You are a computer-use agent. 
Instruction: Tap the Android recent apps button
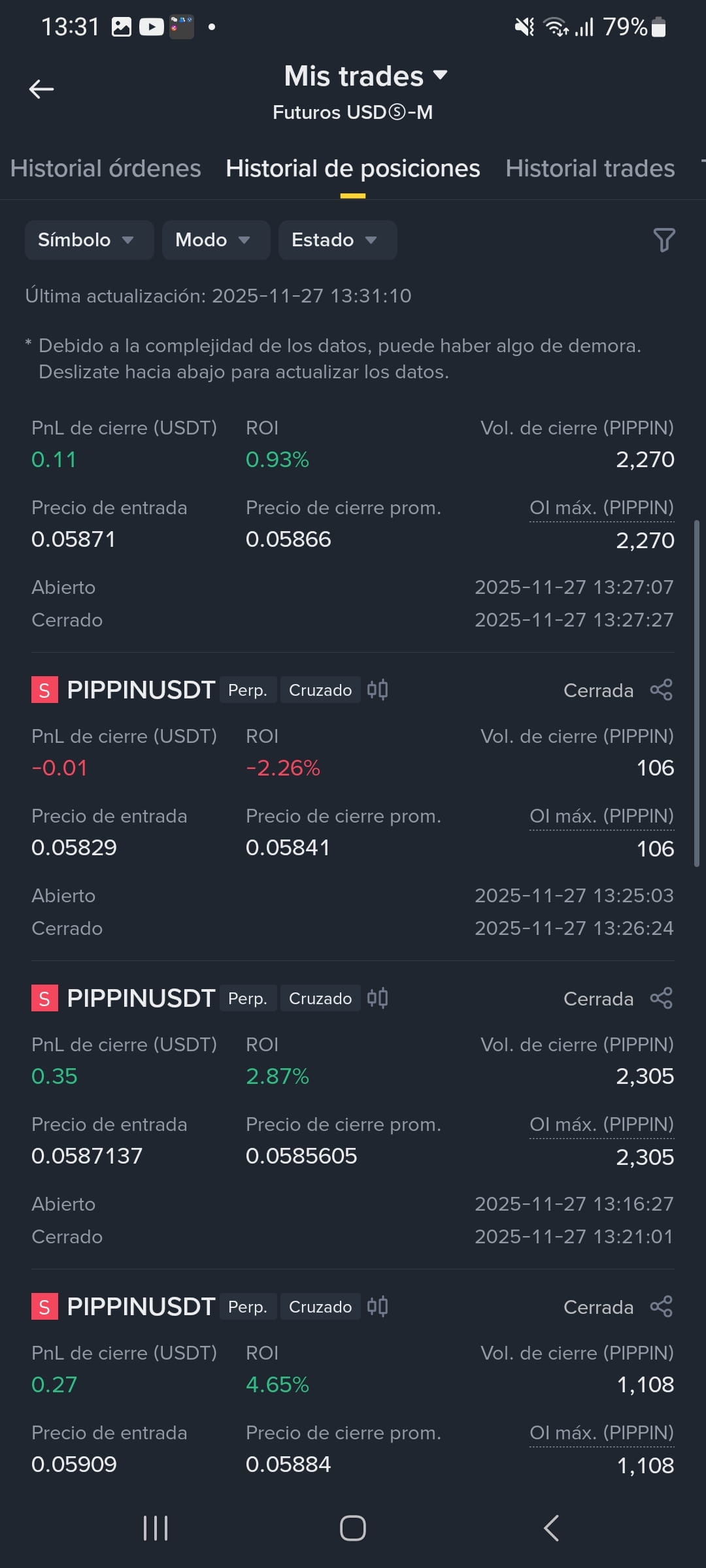[x=156, y=1528]
